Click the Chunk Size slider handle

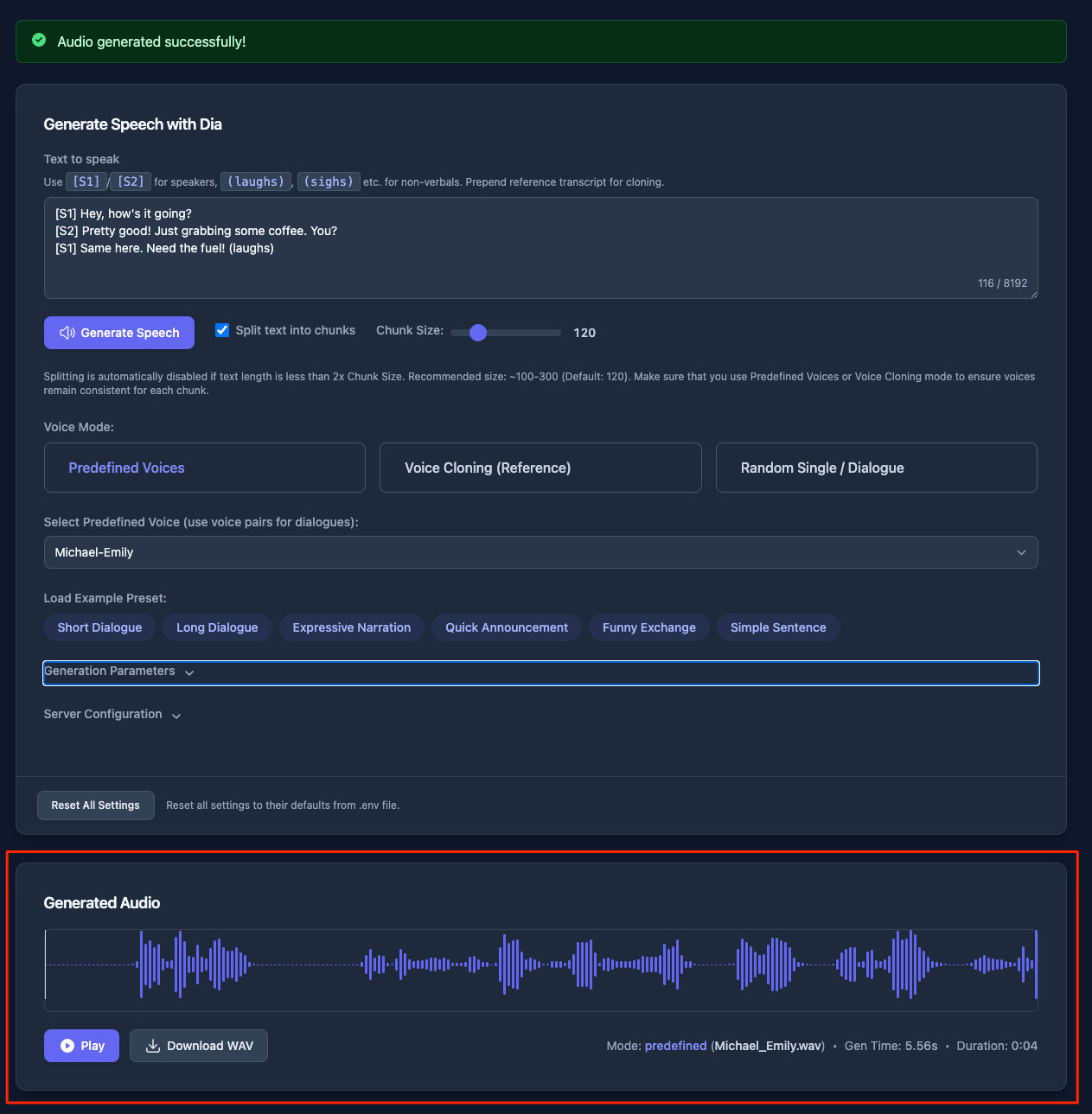478,333
